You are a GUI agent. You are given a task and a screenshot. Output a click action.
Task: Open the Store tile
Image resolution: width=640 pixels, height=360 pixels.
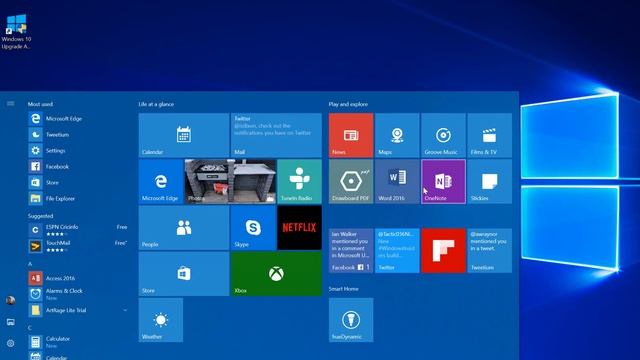[184, 273]
